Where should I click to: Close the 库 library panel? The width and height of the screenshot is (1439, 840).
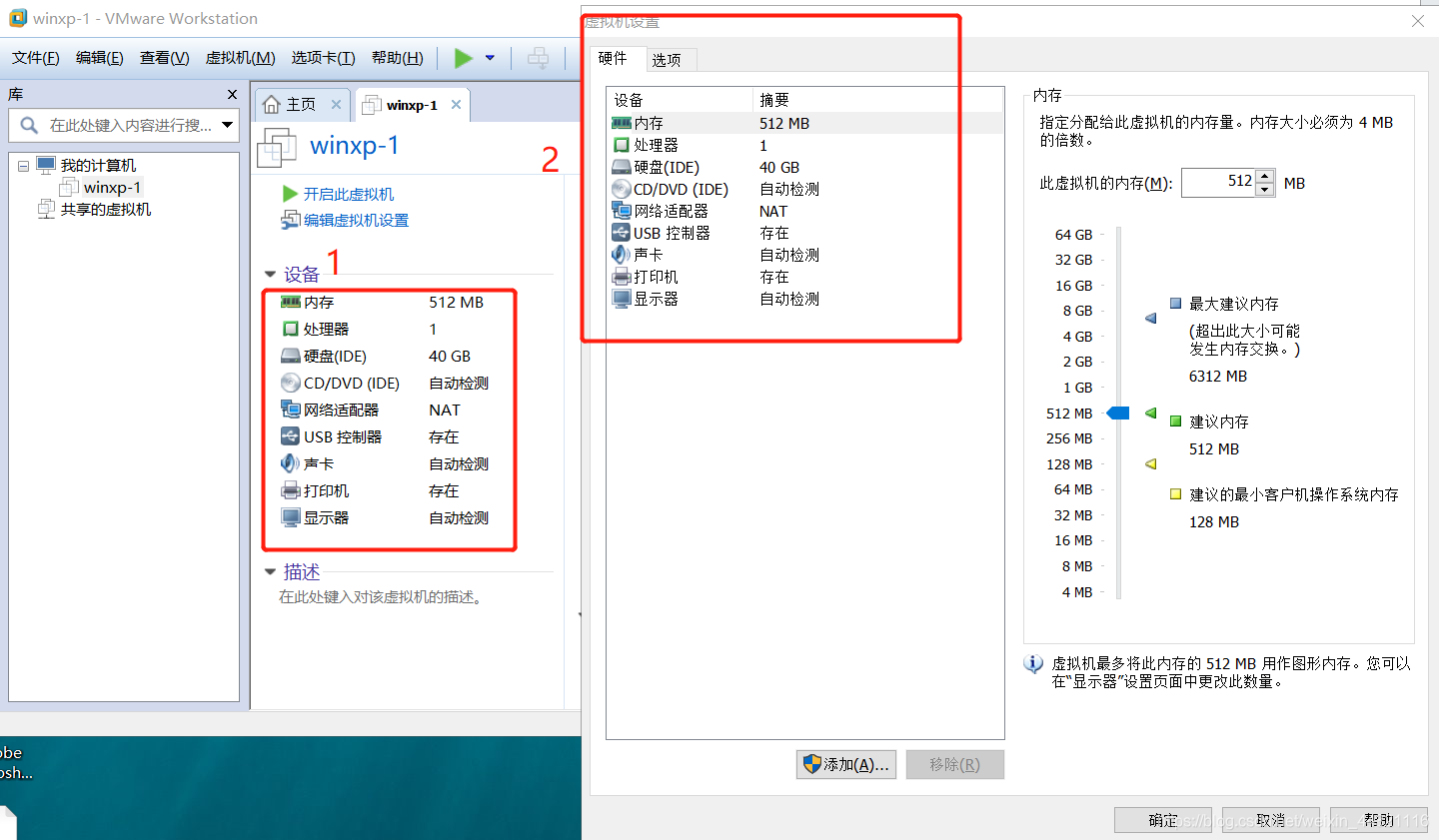233,94
